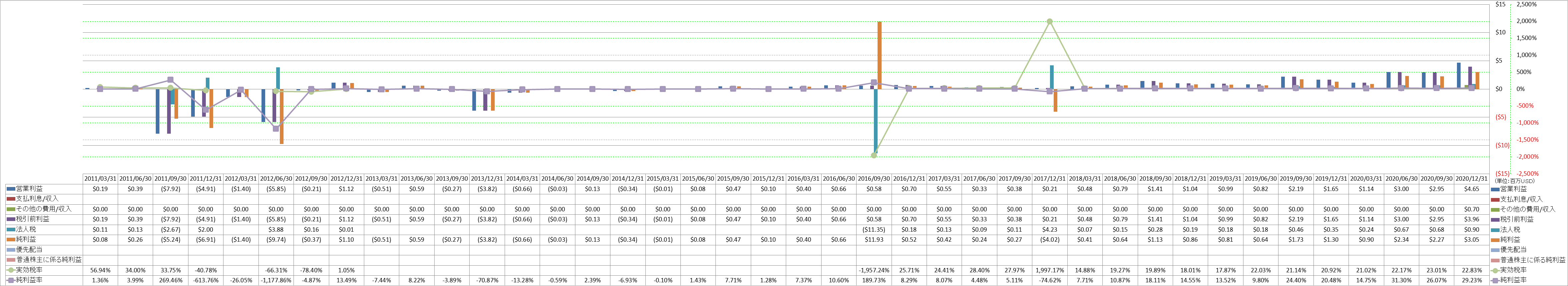Select the $11.93 net income cell
This screenshot has height=286, width=1568.
coord(874,240)
